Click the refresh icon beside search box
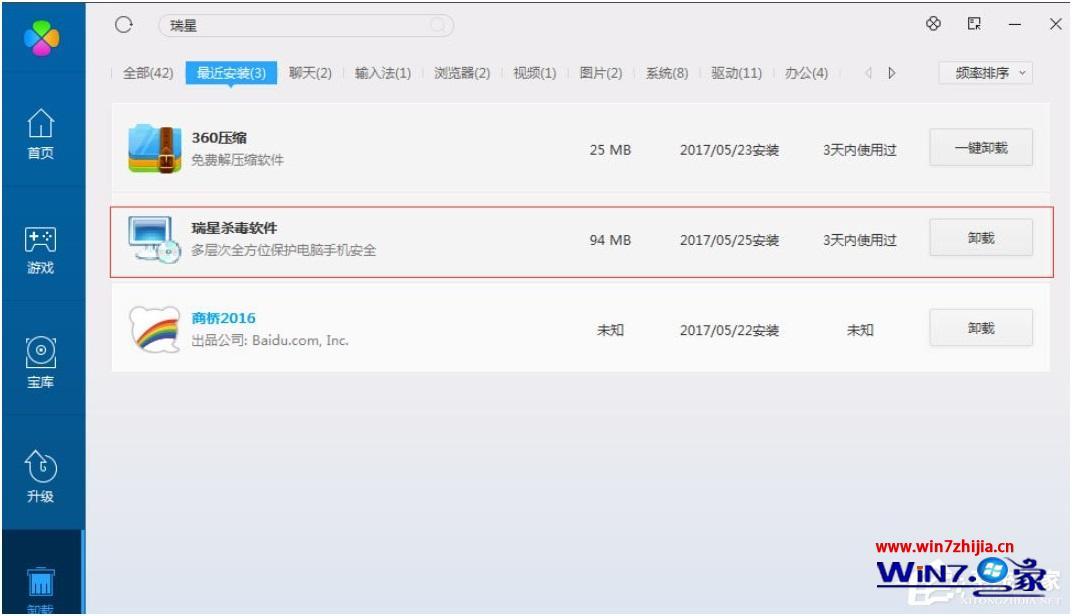Screen dimensions: 1072x616 (x=124, y=25)
